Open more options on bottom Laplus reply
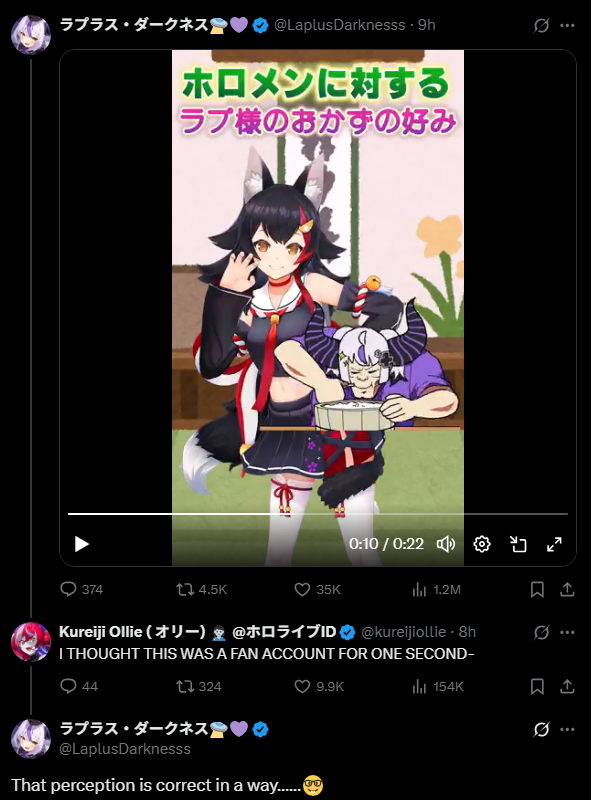This screenshot has height=800, width=591. (x=567, y=729)
